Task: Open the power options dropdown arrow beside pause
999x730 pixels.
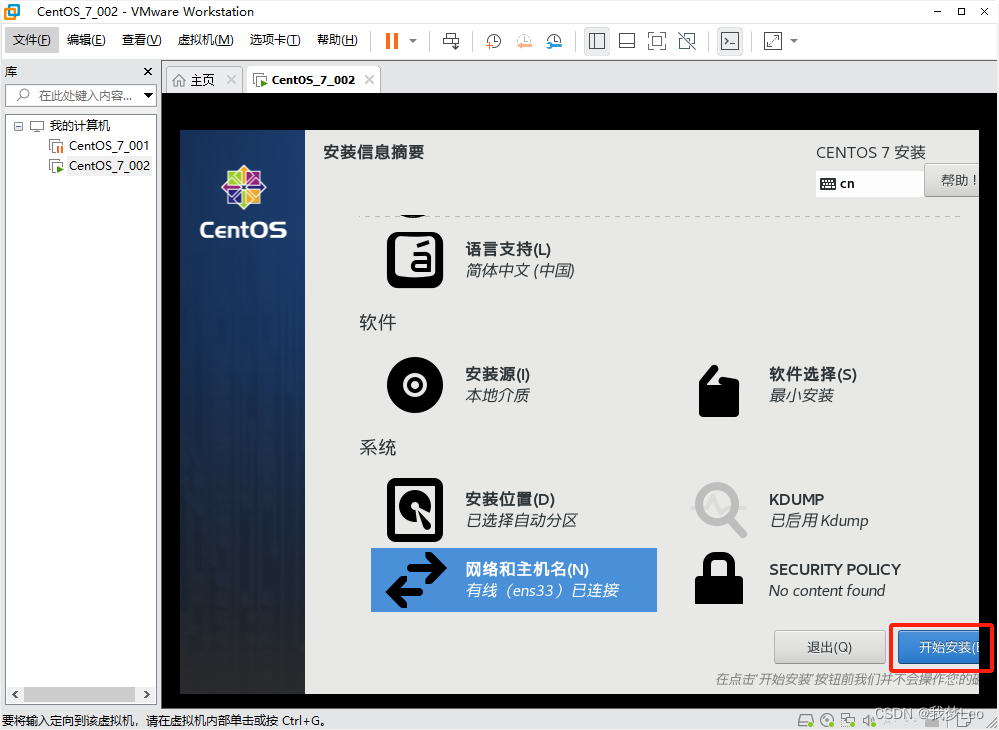Action: tap(413, 41)
